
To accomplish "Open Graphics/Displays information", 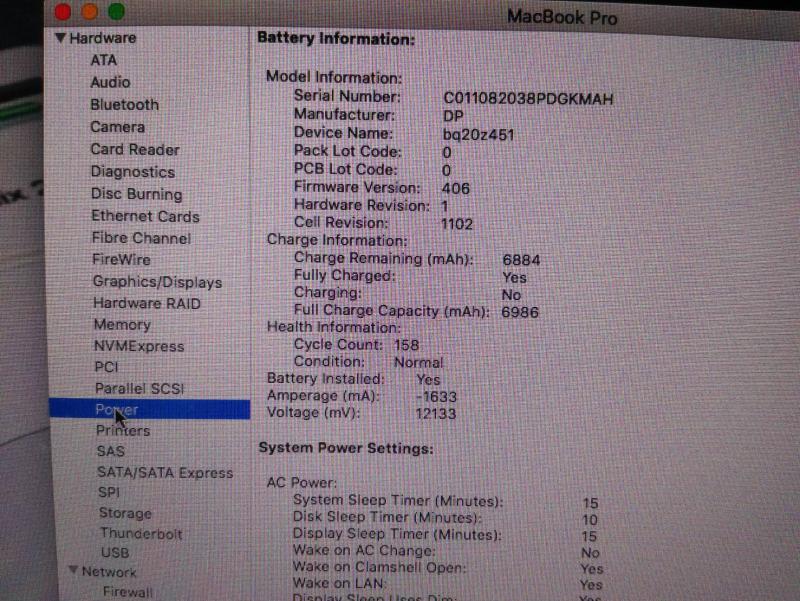I will [158, 282].
